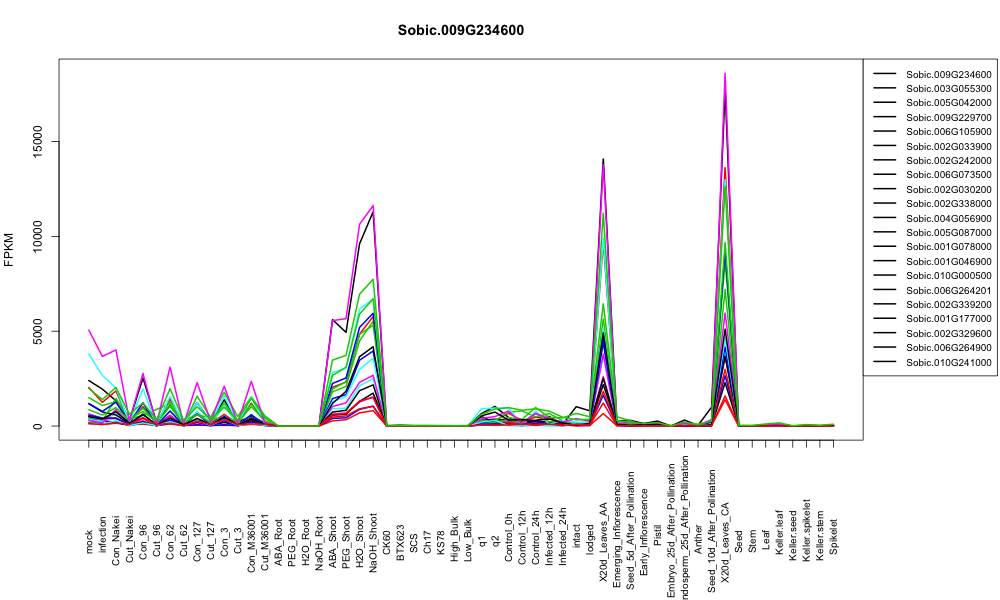Screen dimensions: 1000x600
Task: Click the black peak above X20d_Leaves_AA
Action: [603, 160]
